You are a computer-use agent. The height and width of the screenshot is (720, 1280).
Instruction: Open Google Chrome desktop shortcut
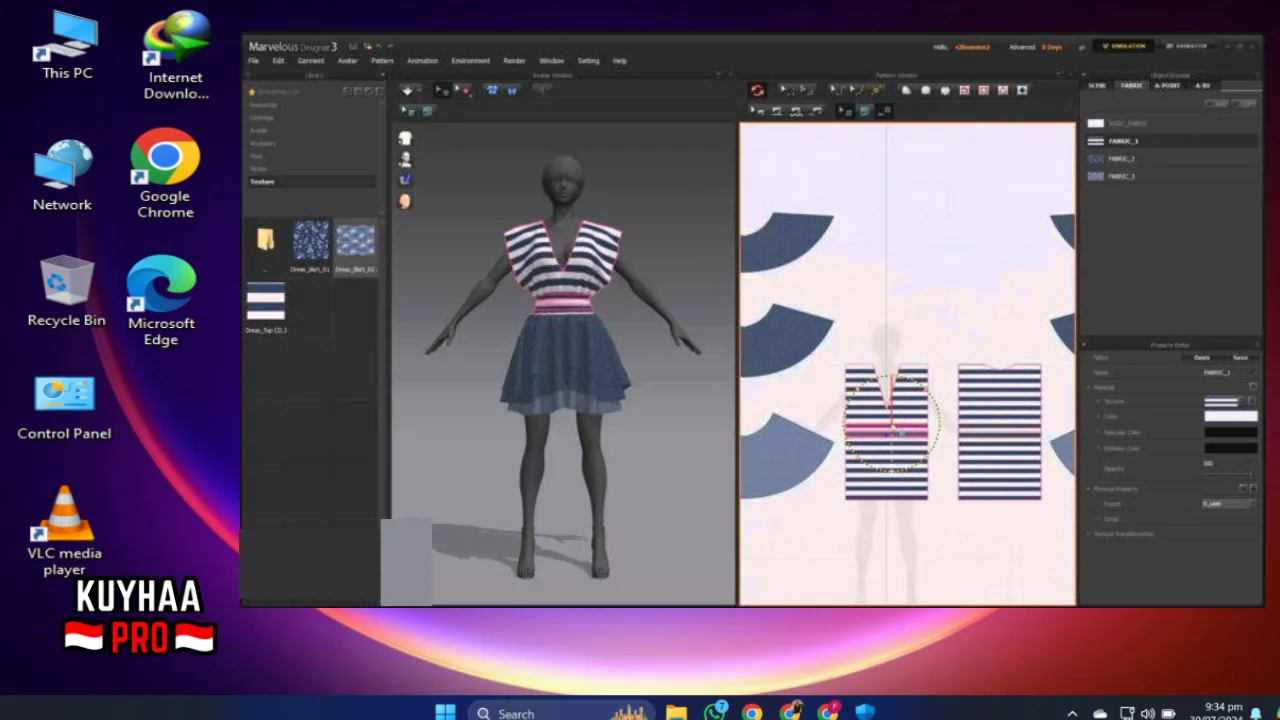point(165,174)
